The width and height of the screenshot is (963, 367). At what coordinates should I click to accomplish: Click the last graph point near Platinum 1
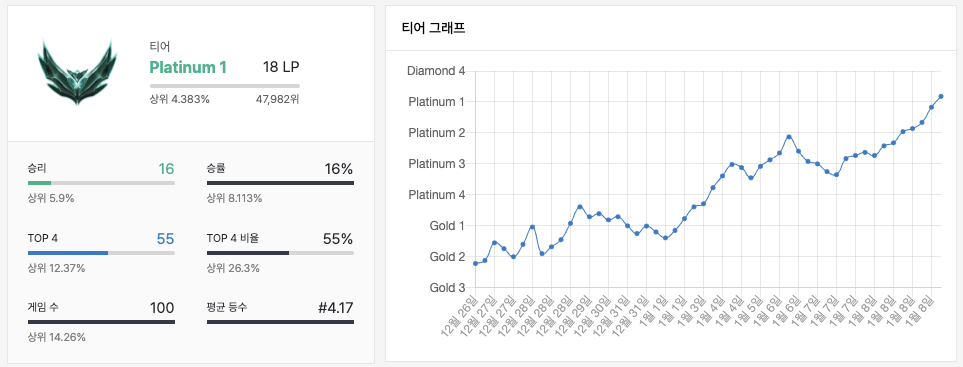[x=941, y=96]
